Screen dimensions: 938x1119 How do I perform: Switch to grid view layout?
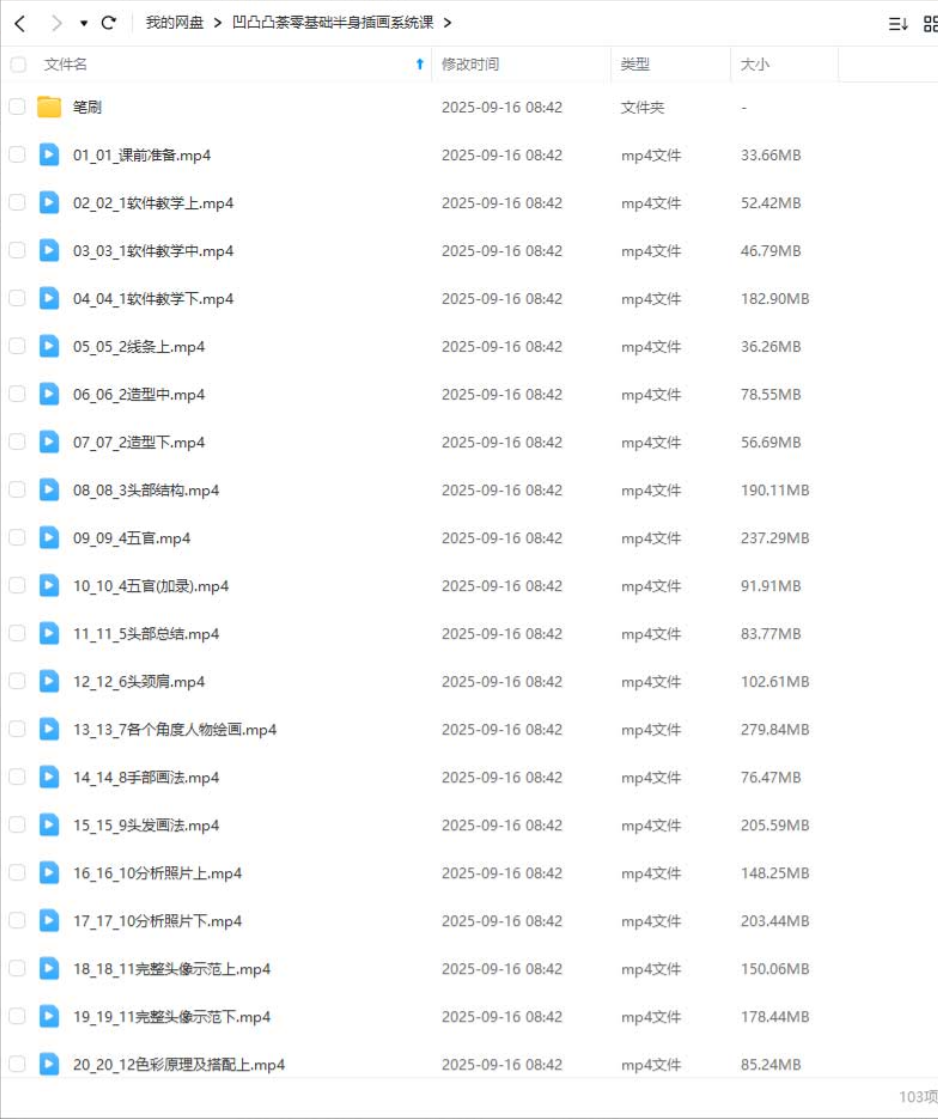click(931, 24)
